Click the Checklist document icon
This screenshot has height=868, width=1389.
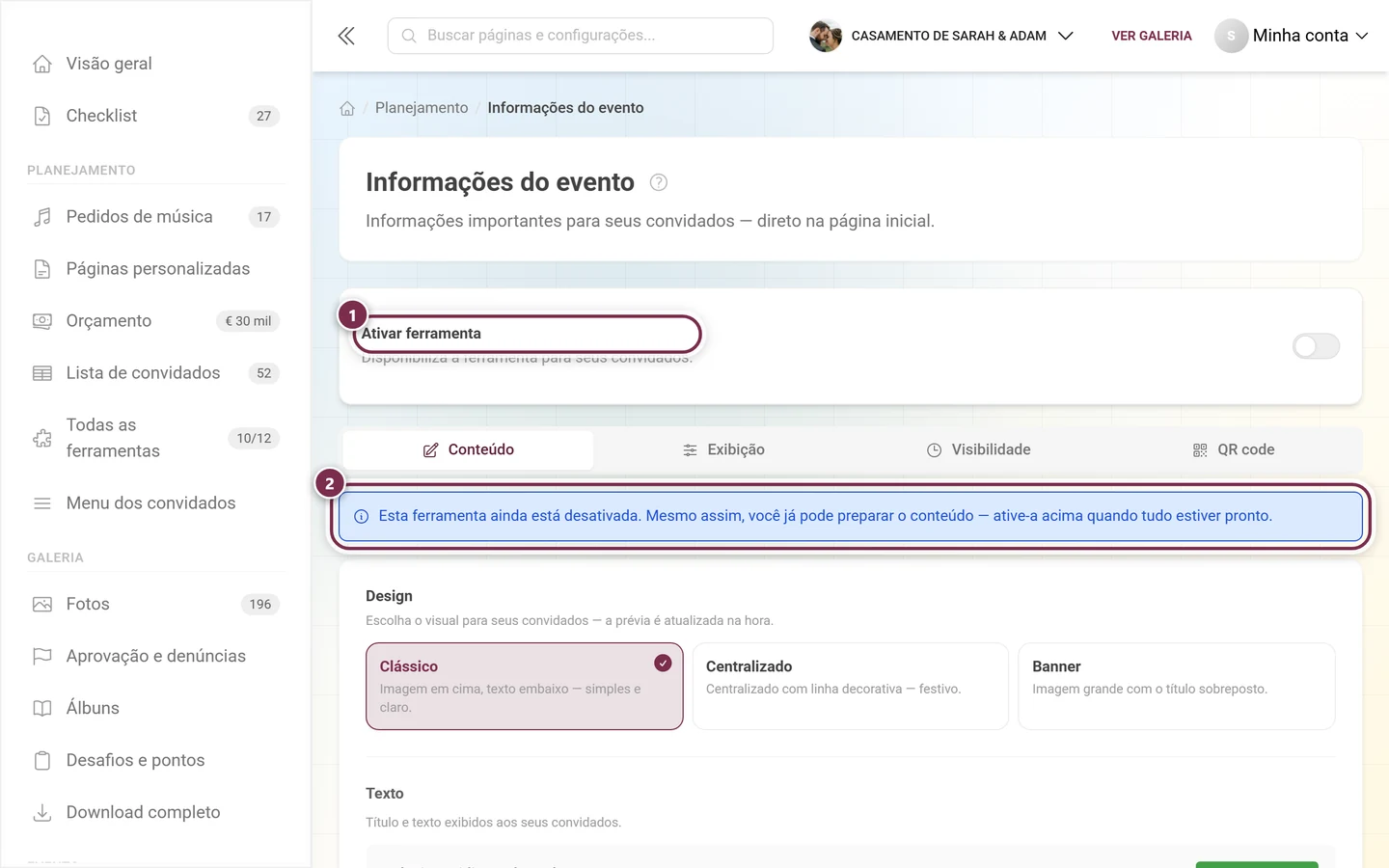[x=42, y=116]
